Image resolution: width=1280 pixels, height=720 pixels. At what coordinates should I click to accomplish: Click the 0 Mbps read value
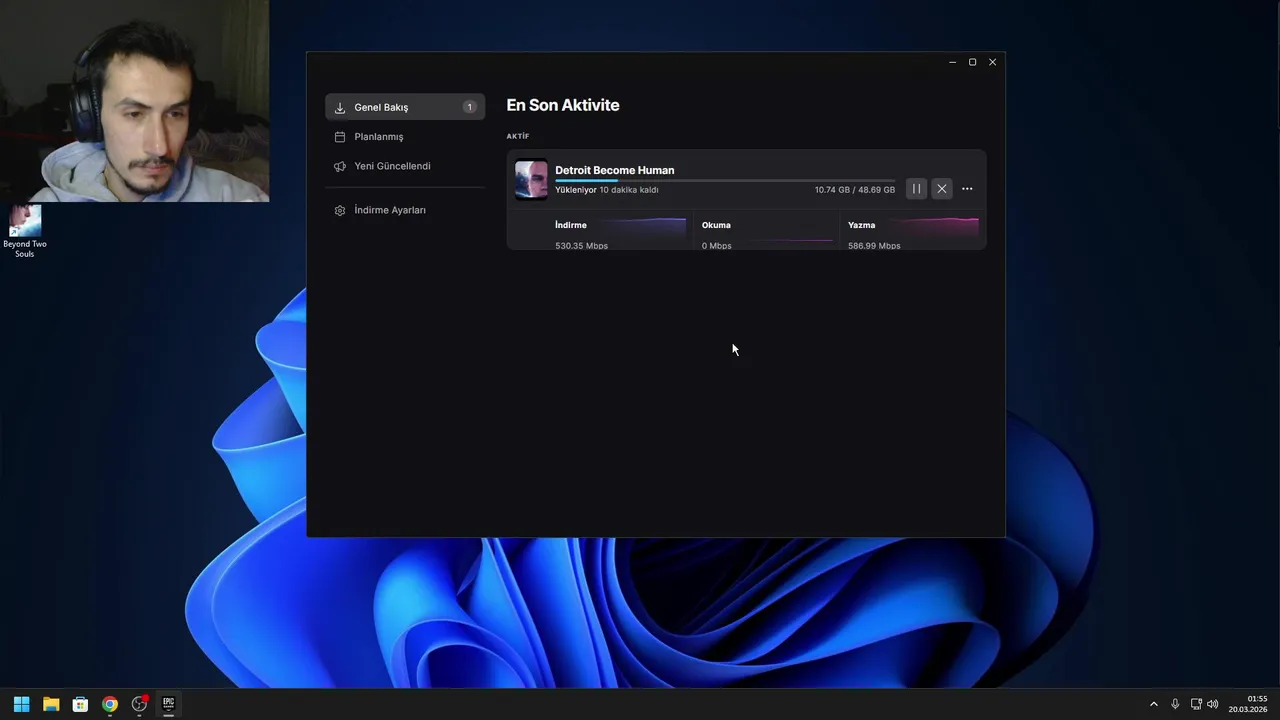click(x=716, y=245)
